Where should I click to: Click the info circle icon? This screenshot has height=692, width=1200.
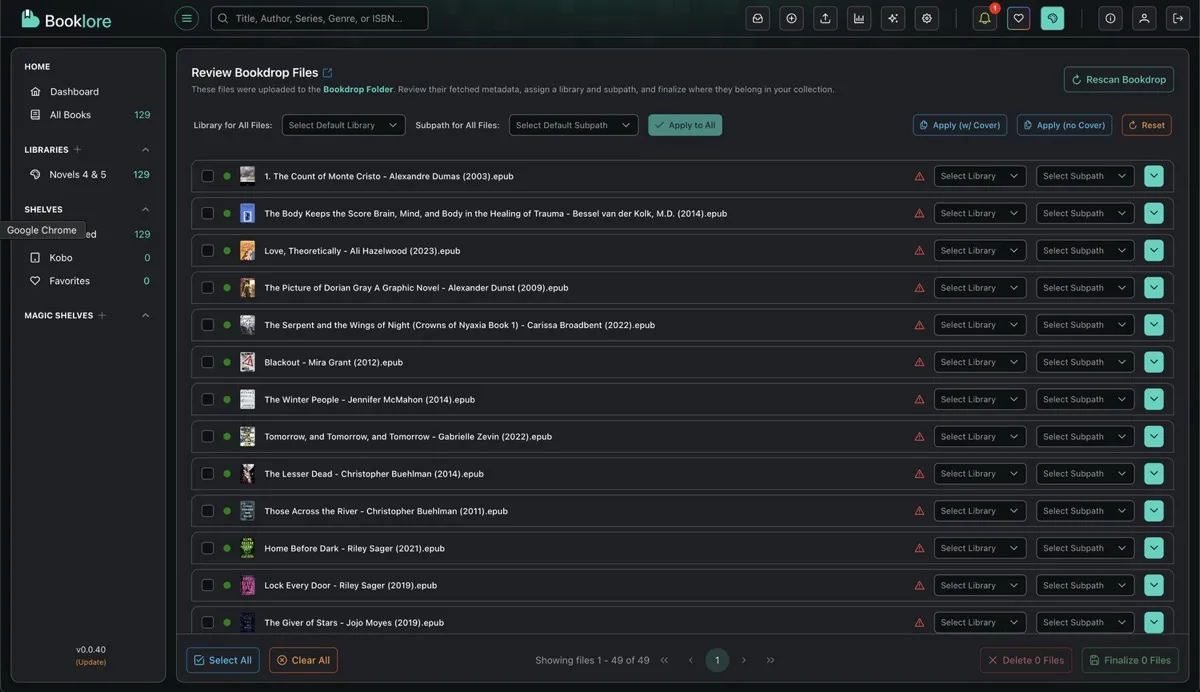[1110, 18]
